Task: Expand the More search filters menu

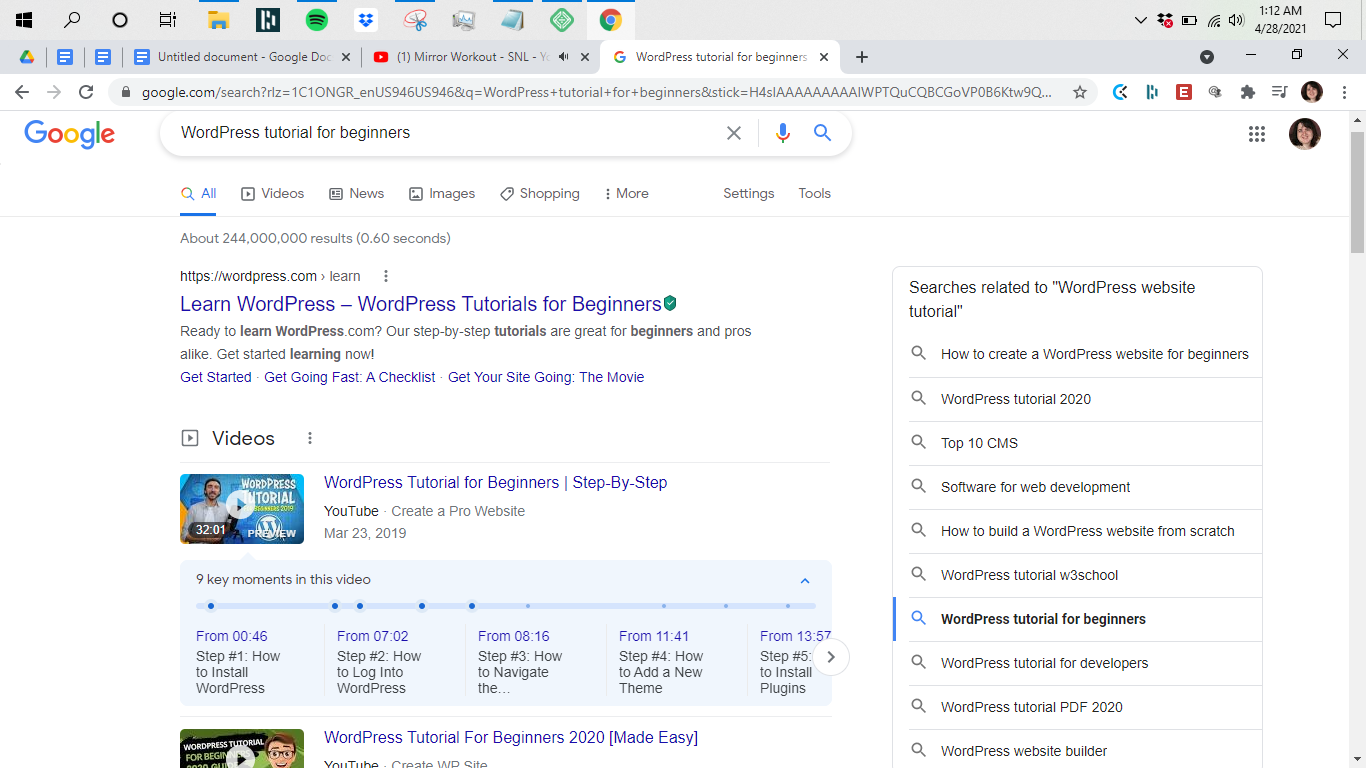Action: tap(627, 194)
